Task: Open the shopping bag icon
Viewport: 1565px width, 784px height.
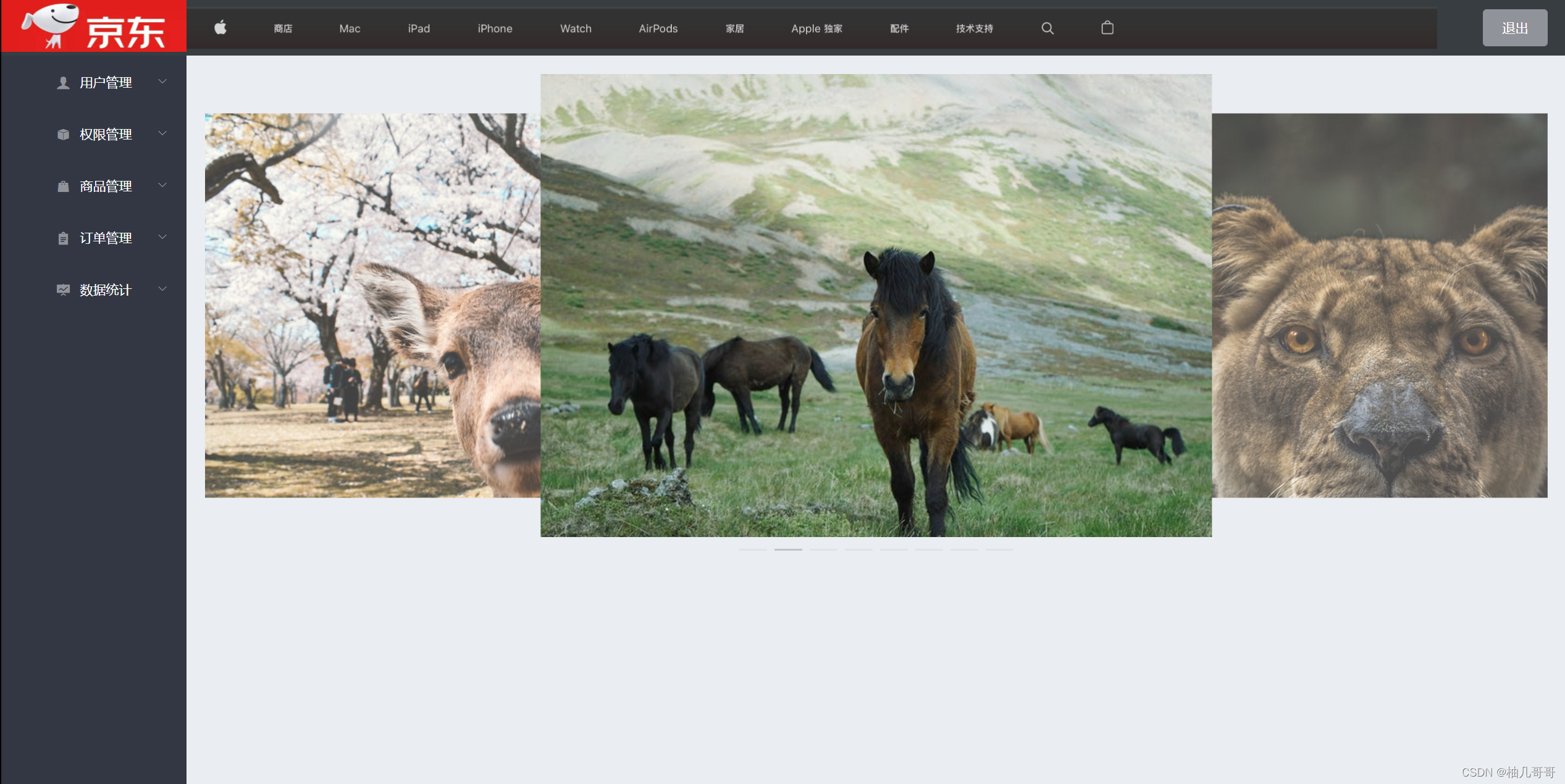Action: (1107, 28)
